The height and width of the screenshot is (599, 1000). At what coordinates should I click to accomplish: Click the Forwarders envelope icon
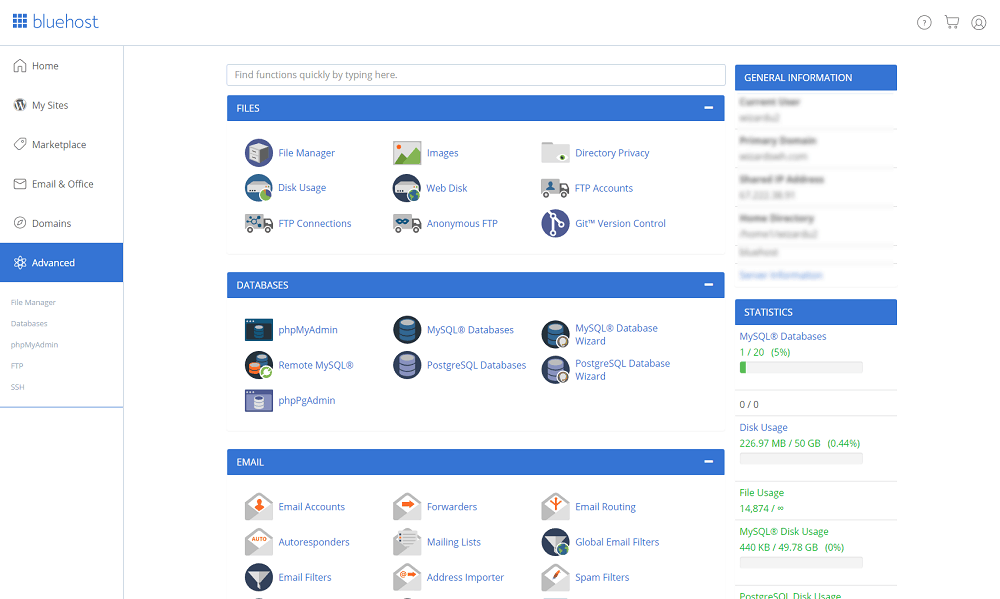407,507
